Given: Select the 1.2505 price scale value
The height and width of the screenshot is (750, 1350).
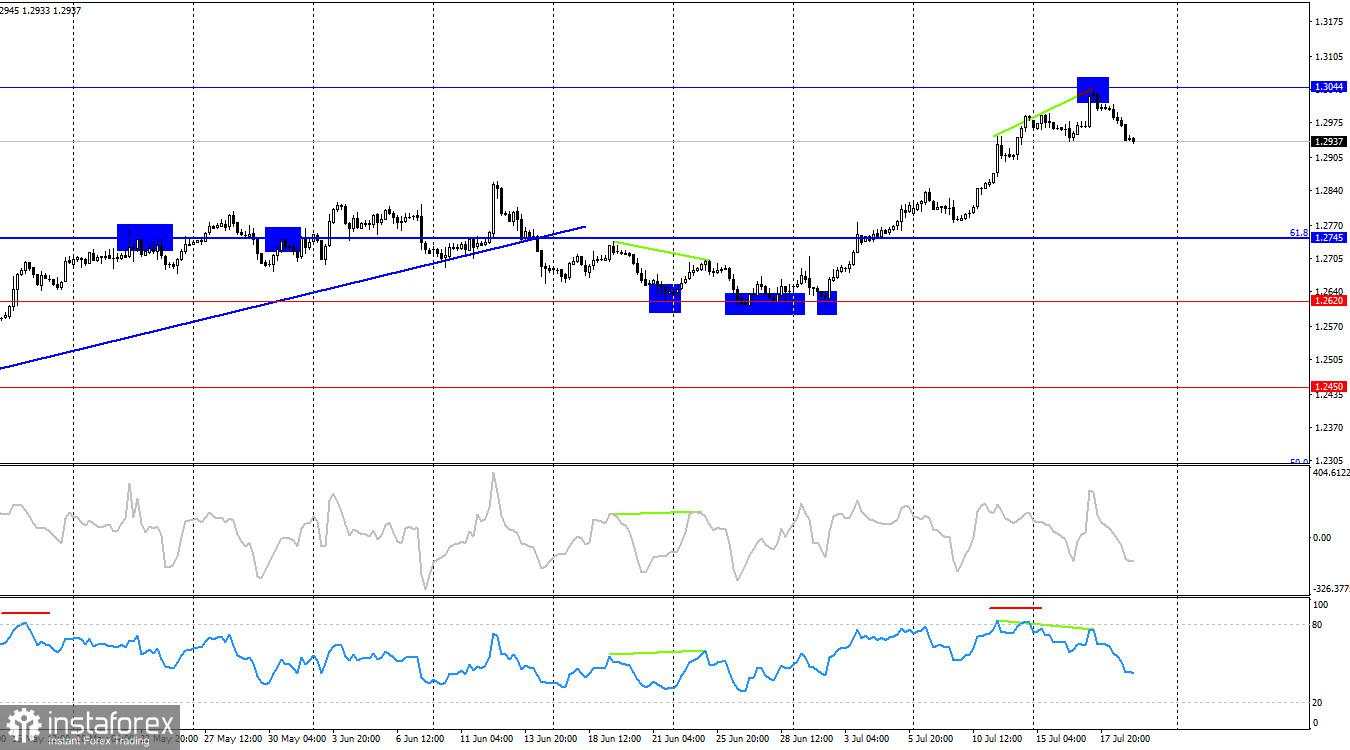Looking at the screenshot, I should coord(1330,360).
